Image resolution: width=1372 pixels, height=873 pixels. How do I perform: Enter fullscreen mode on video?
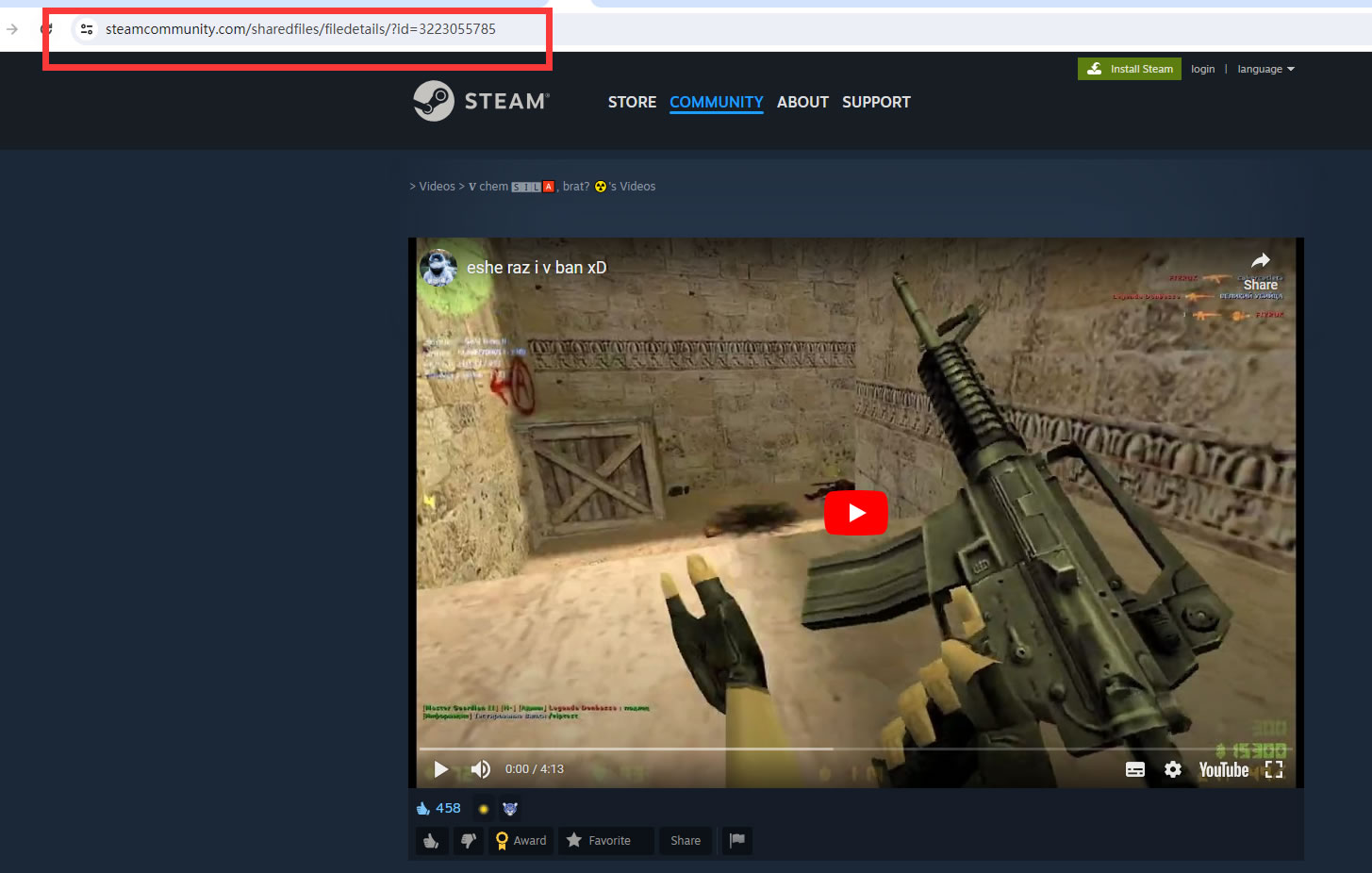1274,769
